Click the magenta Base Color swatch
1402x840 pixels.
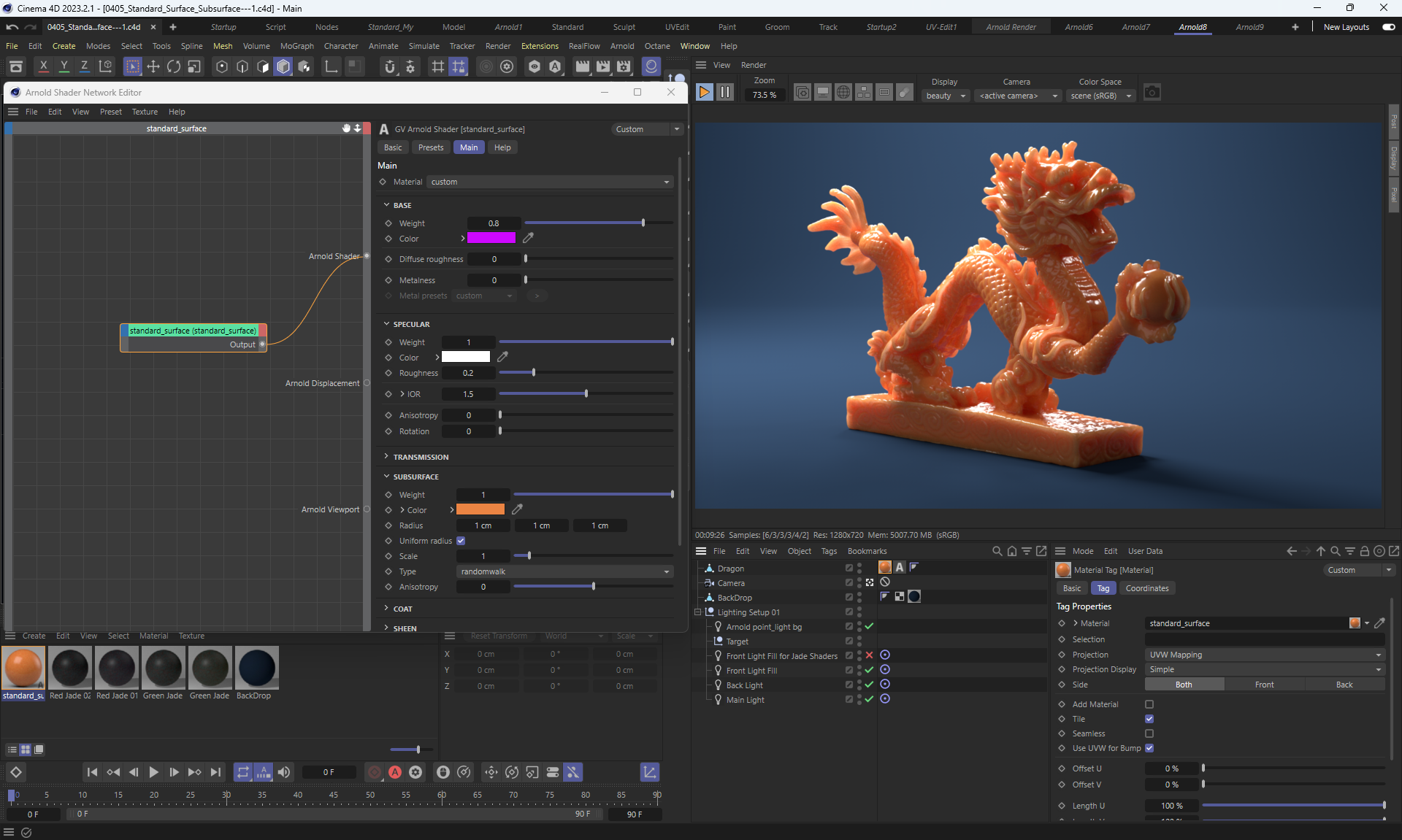[491, 238]
